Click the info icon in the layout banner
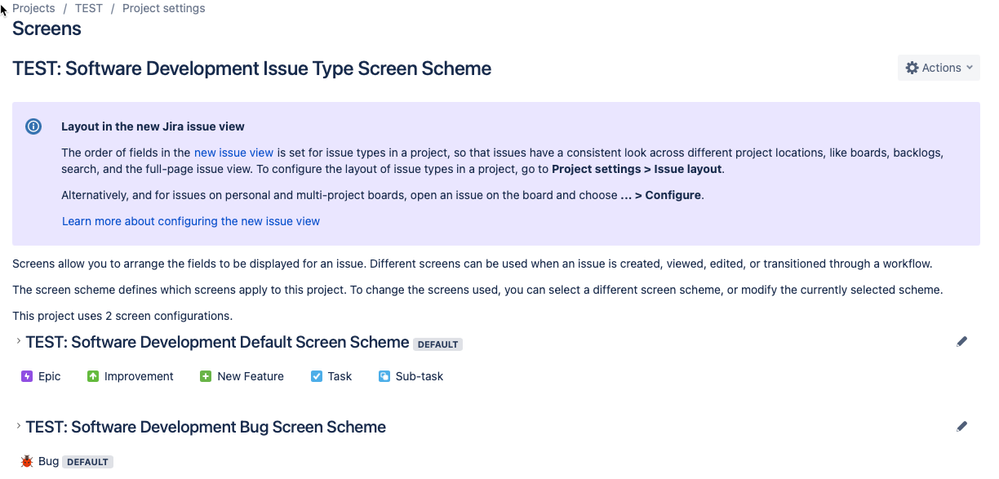Viewport: 999px width, 479px height. 33,126
